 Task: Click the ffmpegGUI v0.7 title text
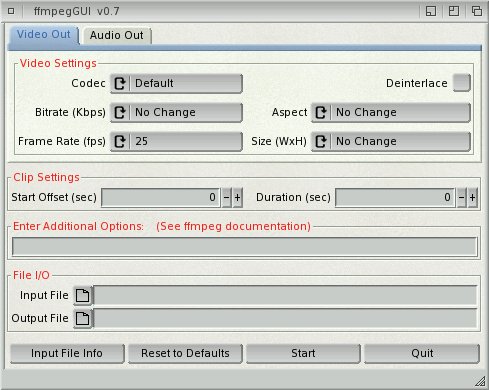[76, 11]
